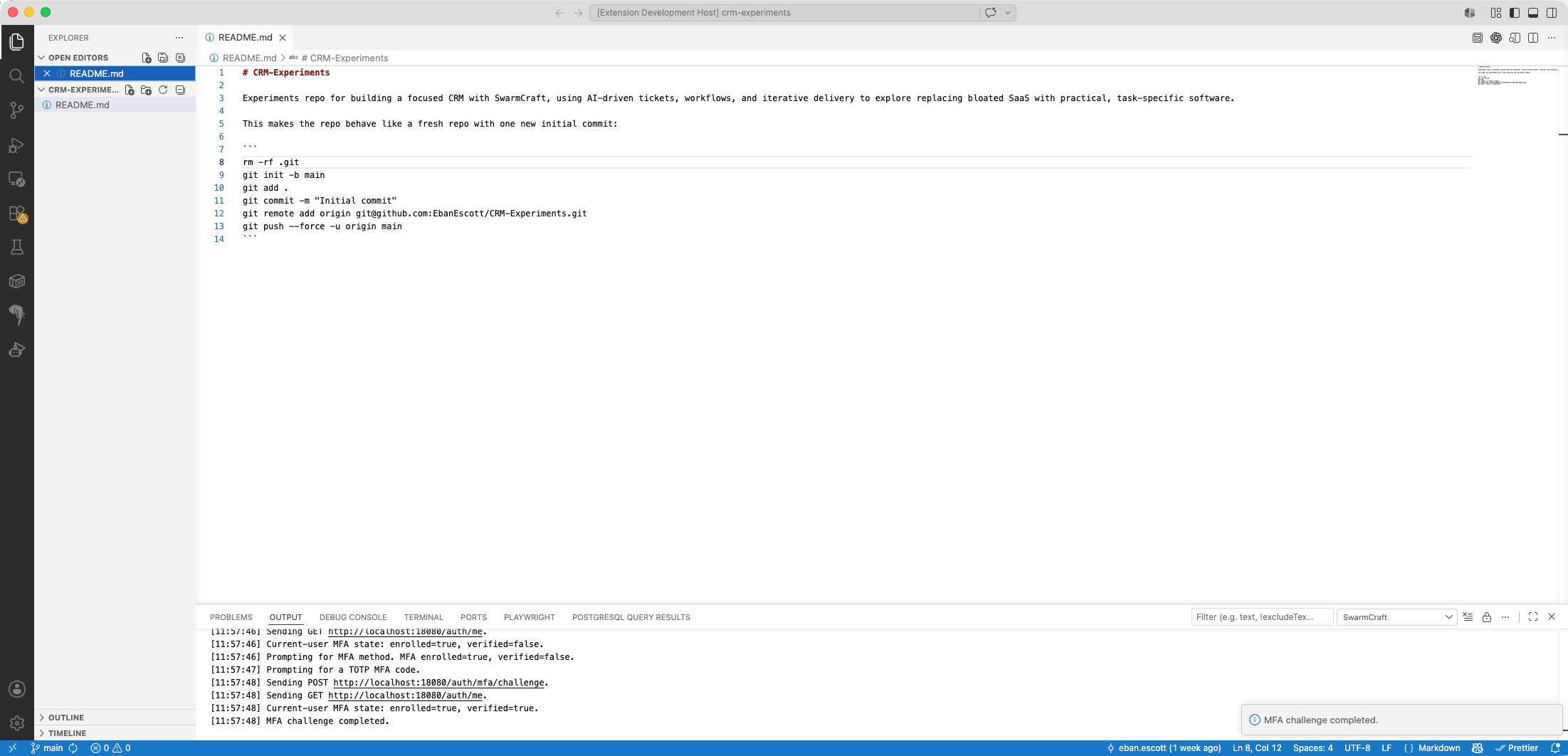Screen dimensions: 1568x756
Task: Toggle Output auto-scroll lock
Action: [1487, 617]
